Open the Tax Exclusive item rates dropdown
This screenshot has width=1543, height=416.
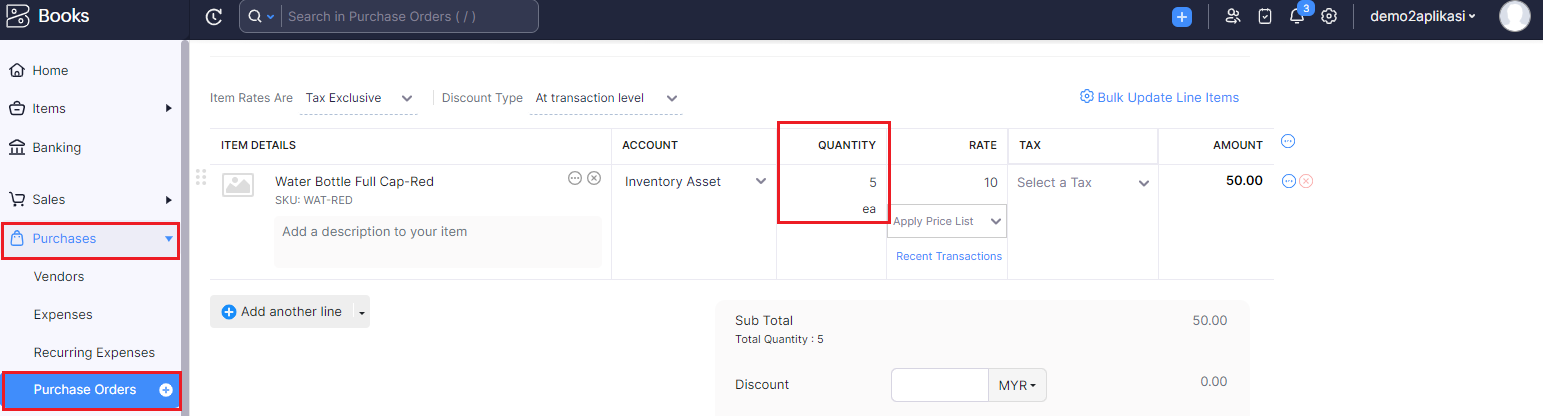click(360, 98)
